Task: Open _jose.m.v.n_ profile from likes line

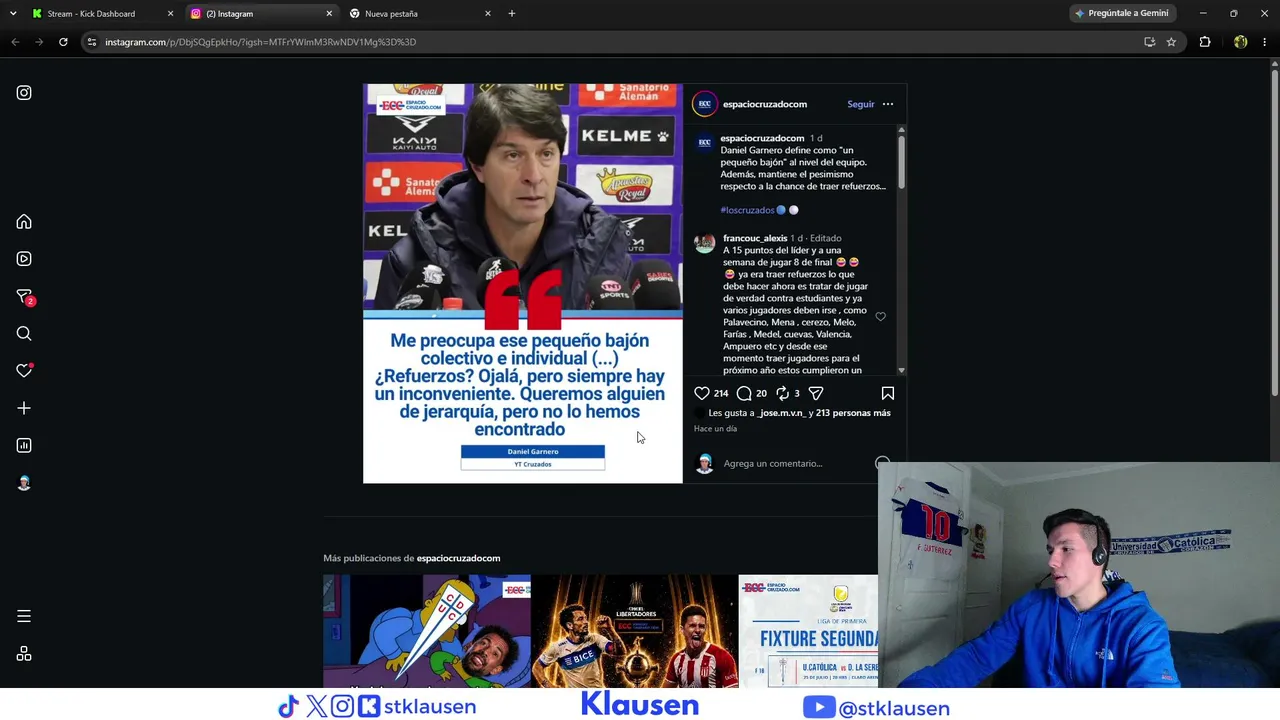Action: click(x=780, y=413)
